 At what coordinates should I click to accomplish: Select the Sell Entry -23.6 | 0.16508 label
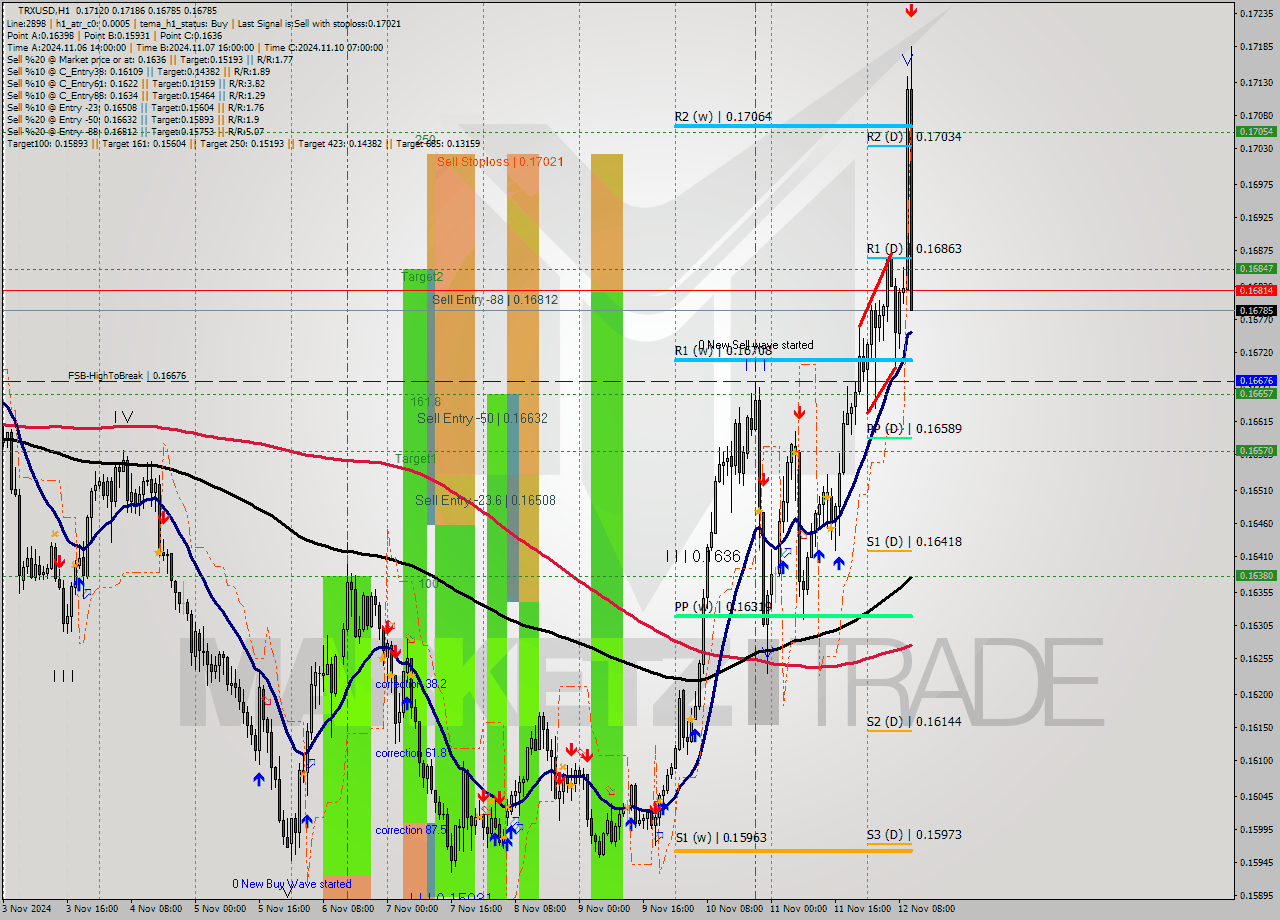pyautogui.click(x=485, y=501)
